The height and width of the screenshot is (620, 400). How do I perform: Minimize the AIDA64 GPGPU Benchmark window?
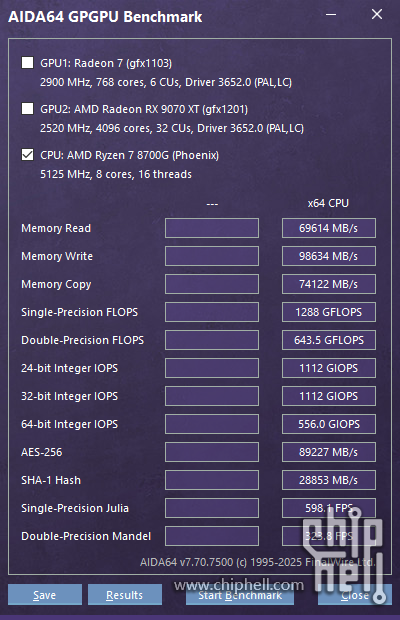(331, 15)
